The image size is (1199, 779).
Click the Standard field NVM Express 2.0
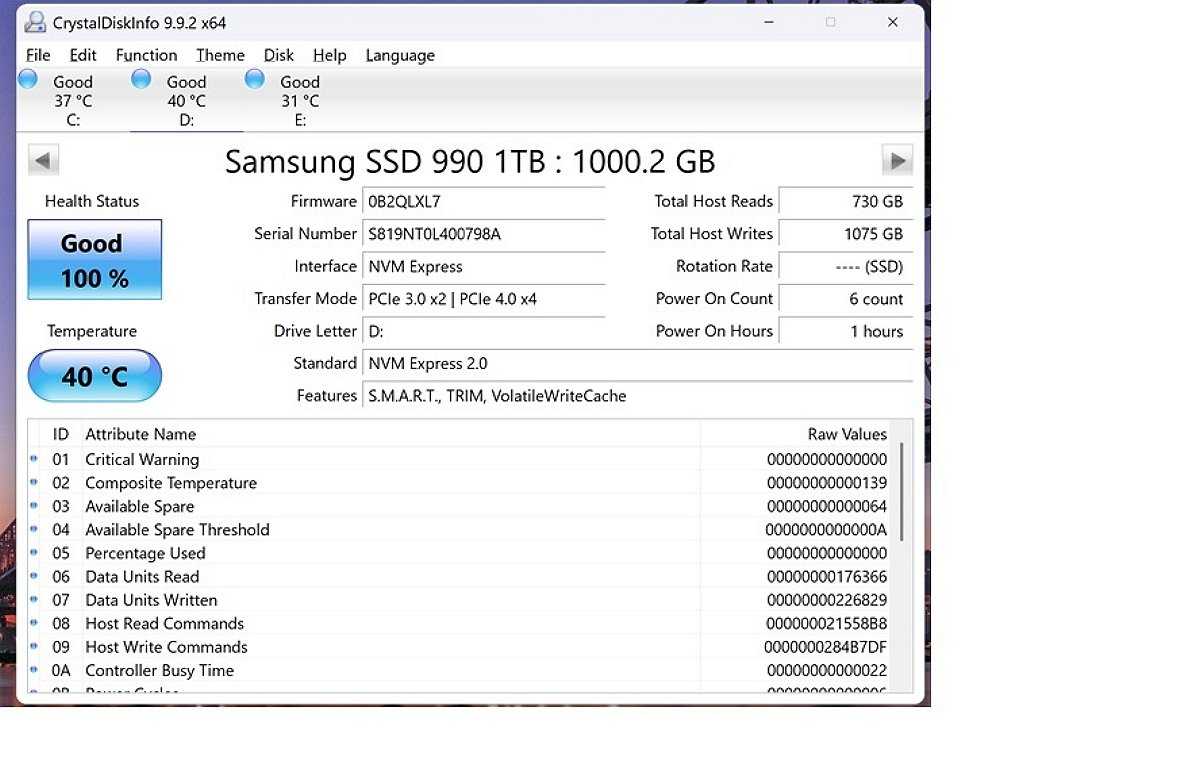pos(638,364)
